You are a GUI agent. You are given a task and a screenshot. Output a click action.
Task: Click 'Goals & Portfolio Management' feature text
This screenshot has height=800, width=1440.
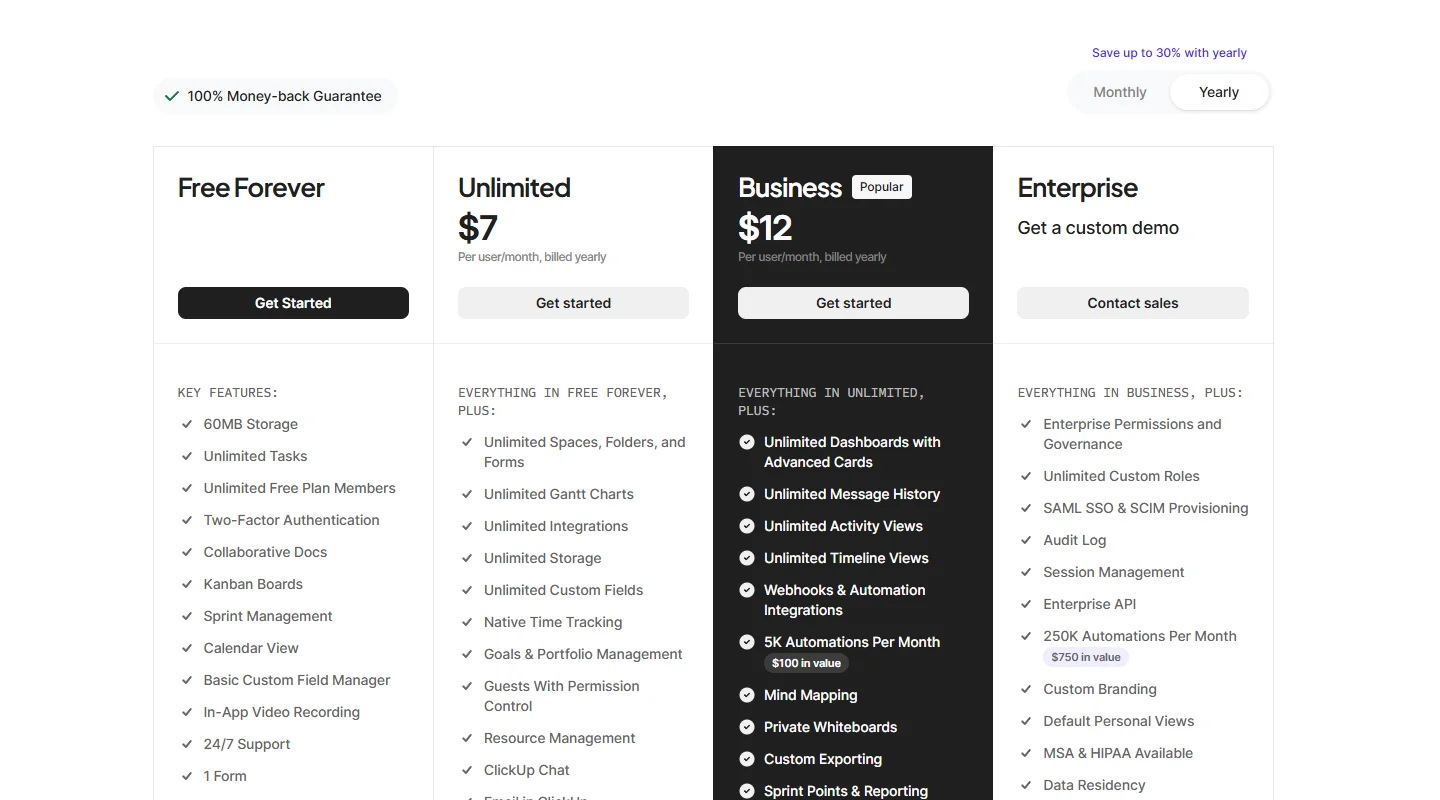[583, 654]
